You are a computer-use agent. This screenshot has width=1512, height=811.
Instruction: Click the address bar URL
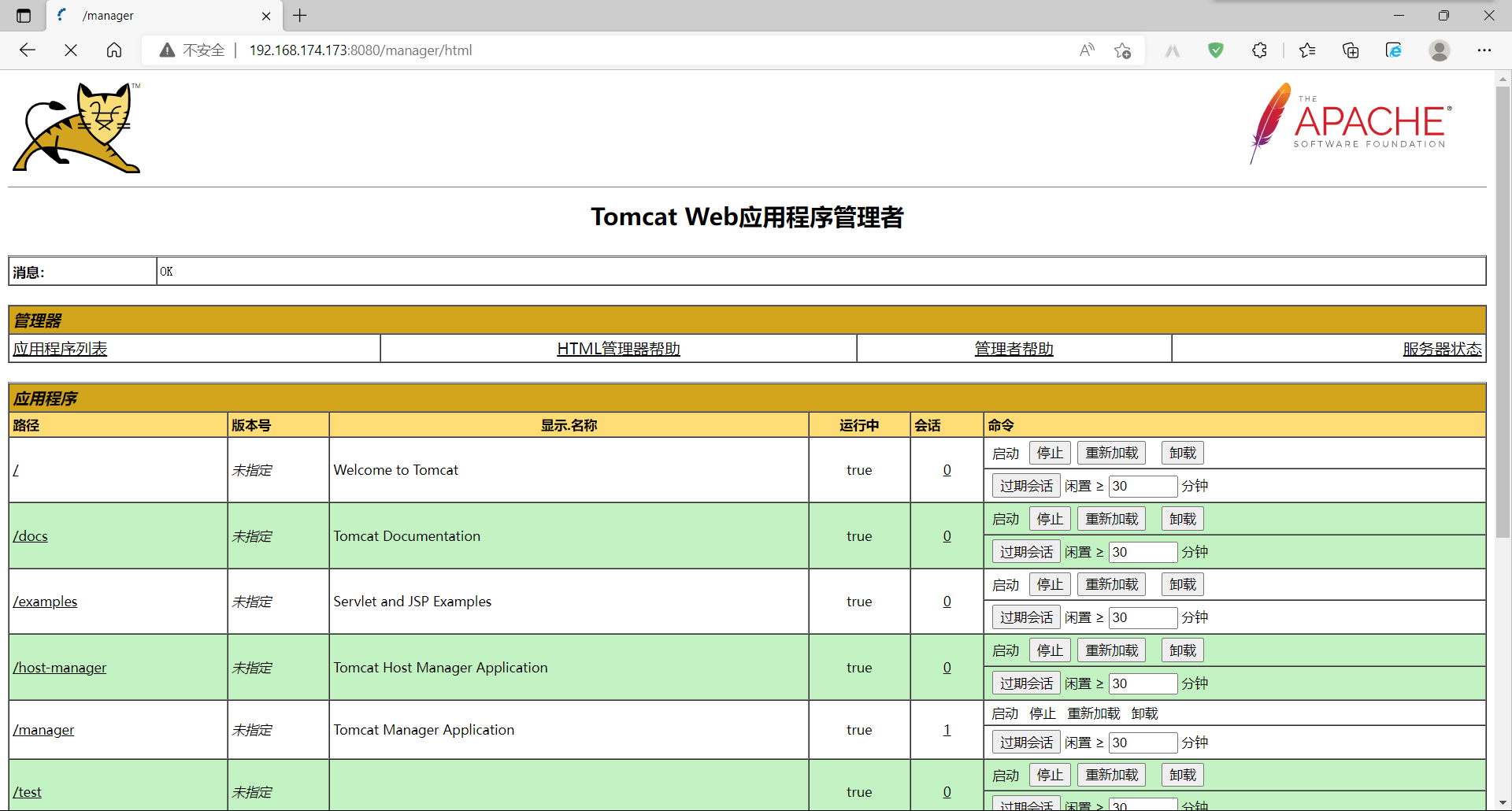(x=361, y=50)
